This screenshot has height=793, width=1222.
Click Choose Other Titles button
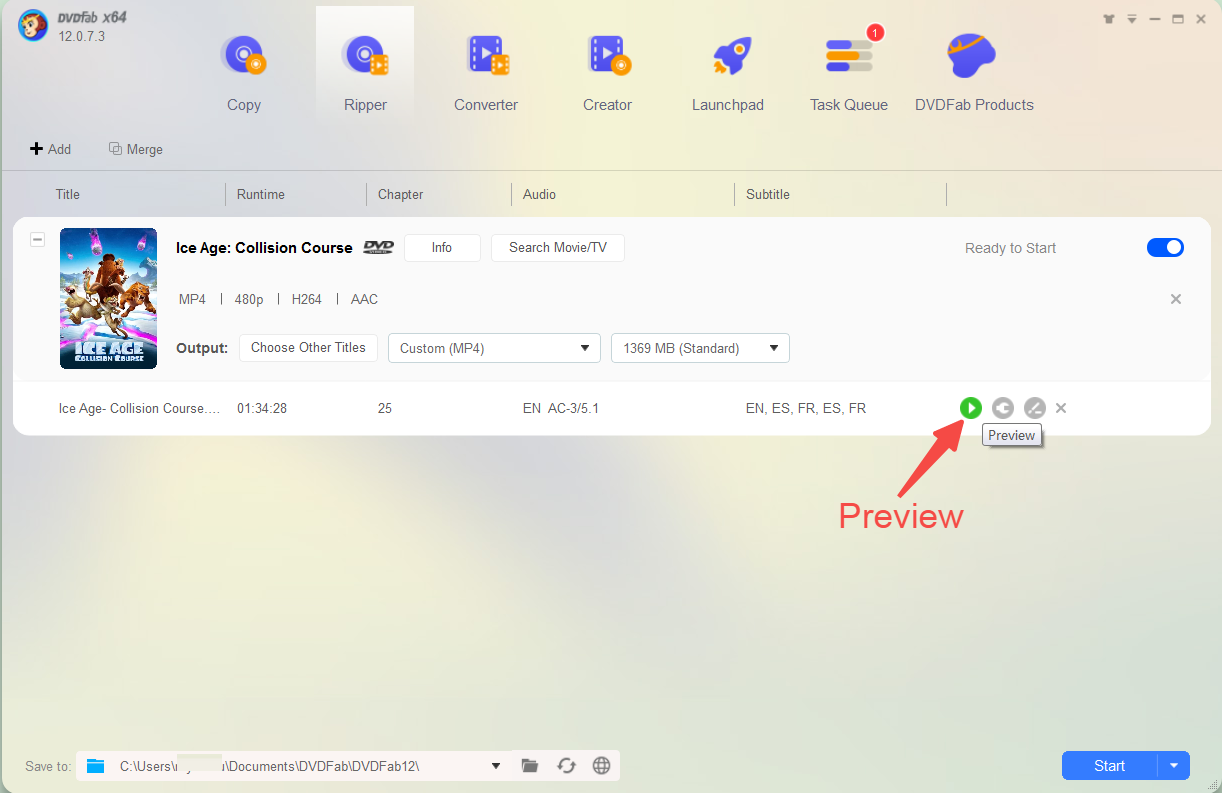coord(308,348)
